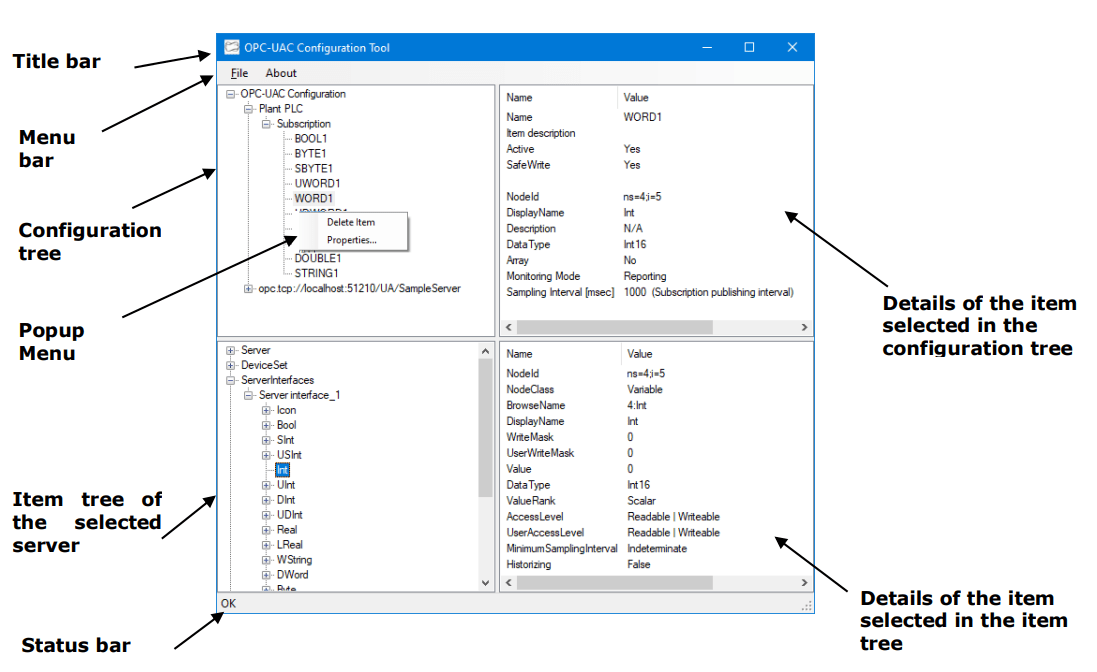Image resolution: width=1097 pixels, height=672 pixels.
Task: Expand the Bool node
Action: click(x=266, y=425)
